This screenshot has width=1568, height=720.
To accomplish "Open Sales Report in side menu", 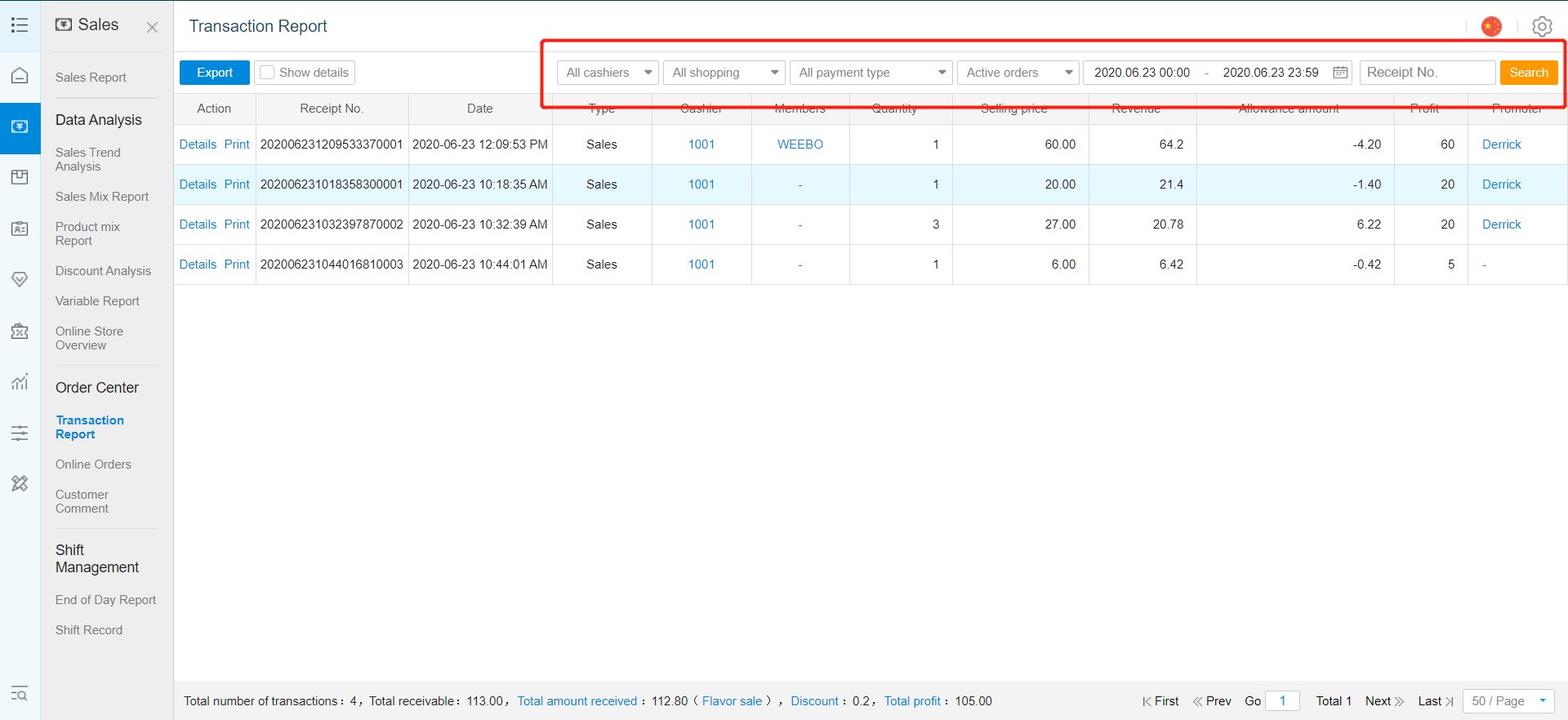I will tap(91, 78).
